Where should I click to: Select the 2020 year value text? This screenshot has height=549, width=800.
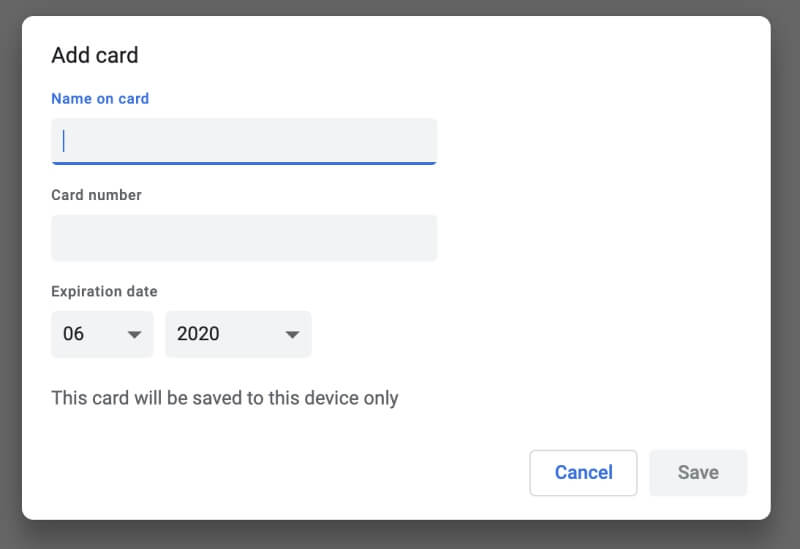[x=198, y=334]
